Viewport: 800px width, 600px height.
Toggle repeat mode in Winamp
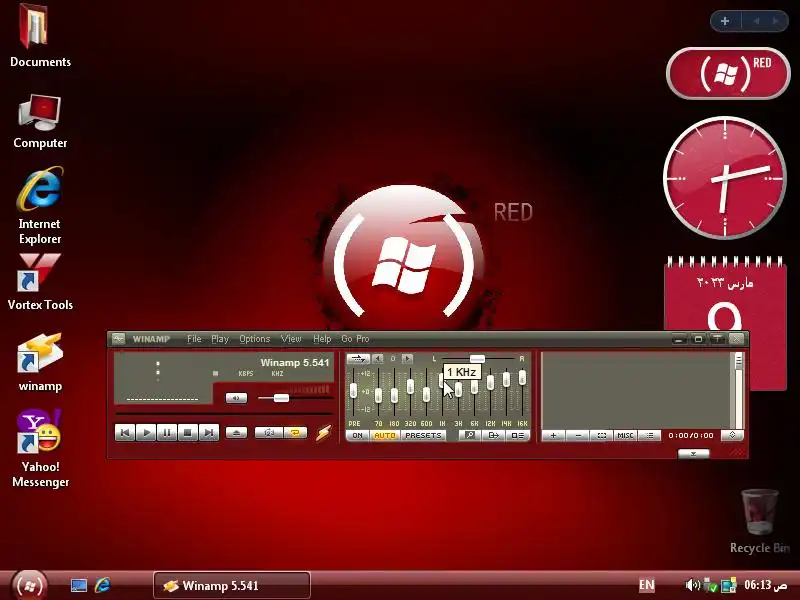pos(295,433)
